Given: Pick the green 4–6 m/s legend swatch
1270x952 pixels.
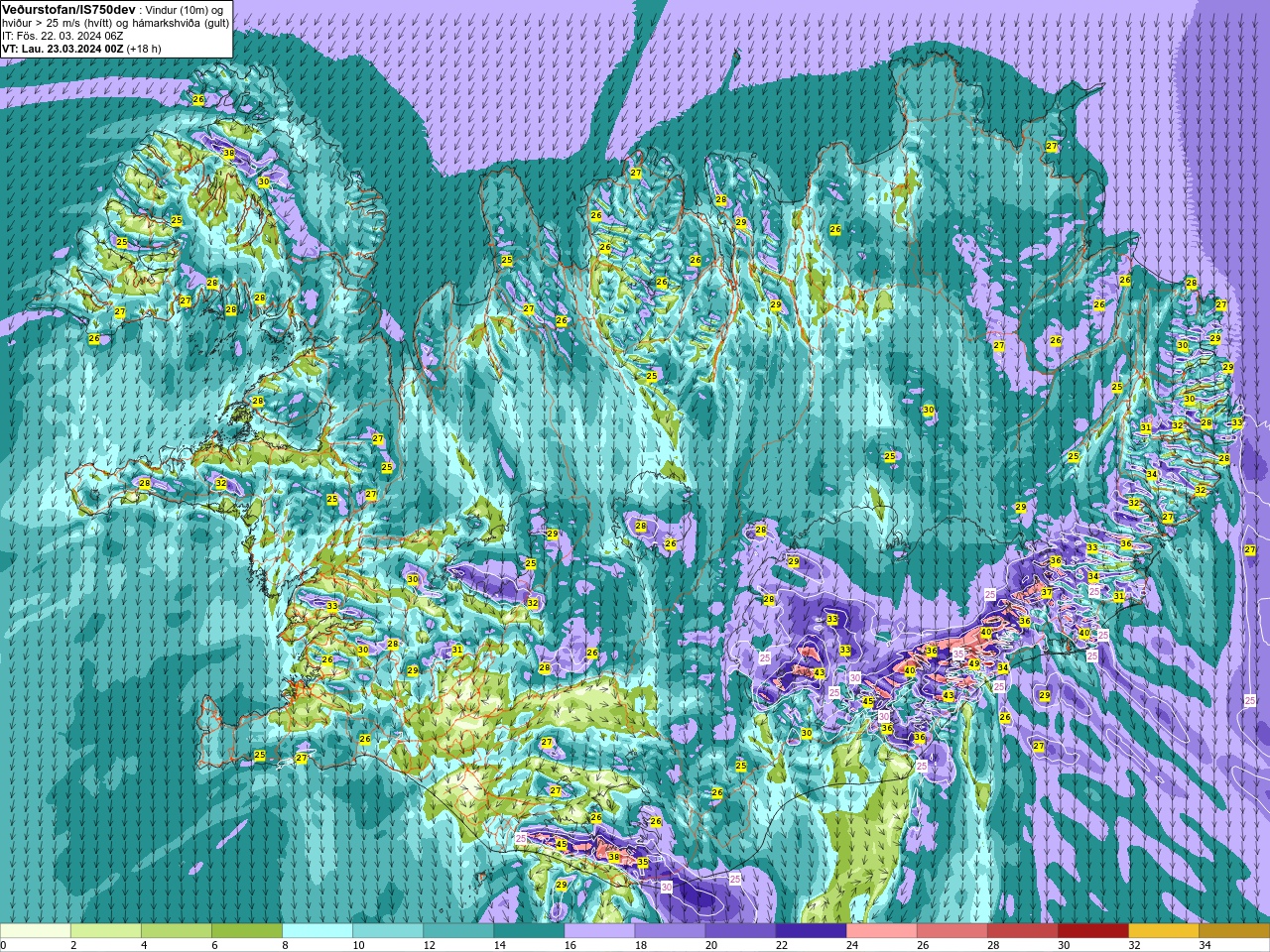Looking at the screenshot, I should point(177,931).
